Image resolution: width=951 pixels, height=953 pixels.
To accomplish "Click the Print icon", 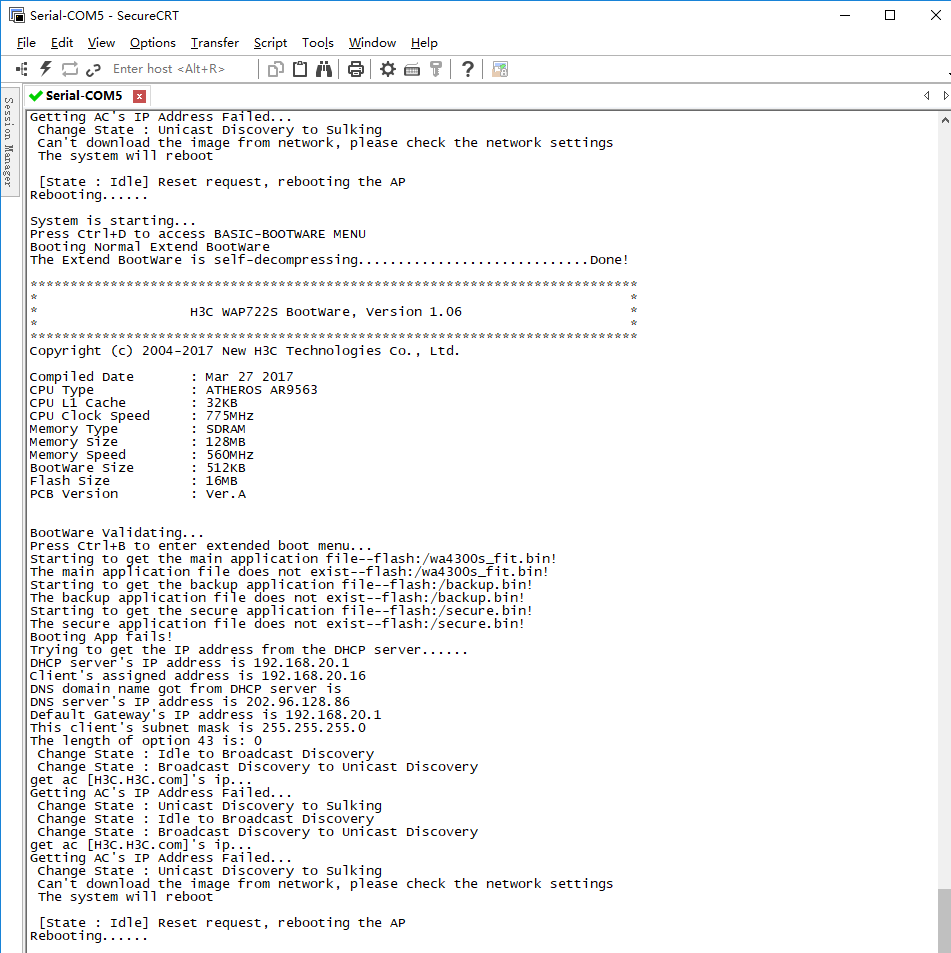I will click(x=355, y=69).
